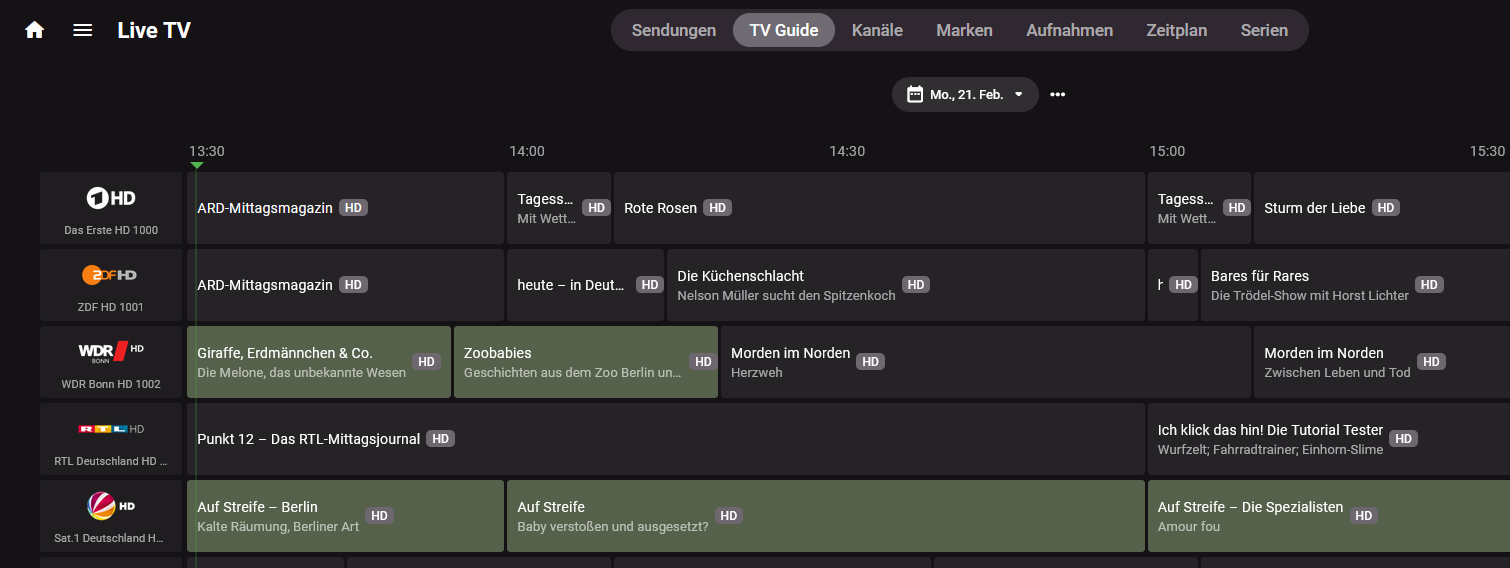The height and width of the screenshot is (568, 1510).
Task: Open Auf Streife – Berlin program
Action: [345, 516]
